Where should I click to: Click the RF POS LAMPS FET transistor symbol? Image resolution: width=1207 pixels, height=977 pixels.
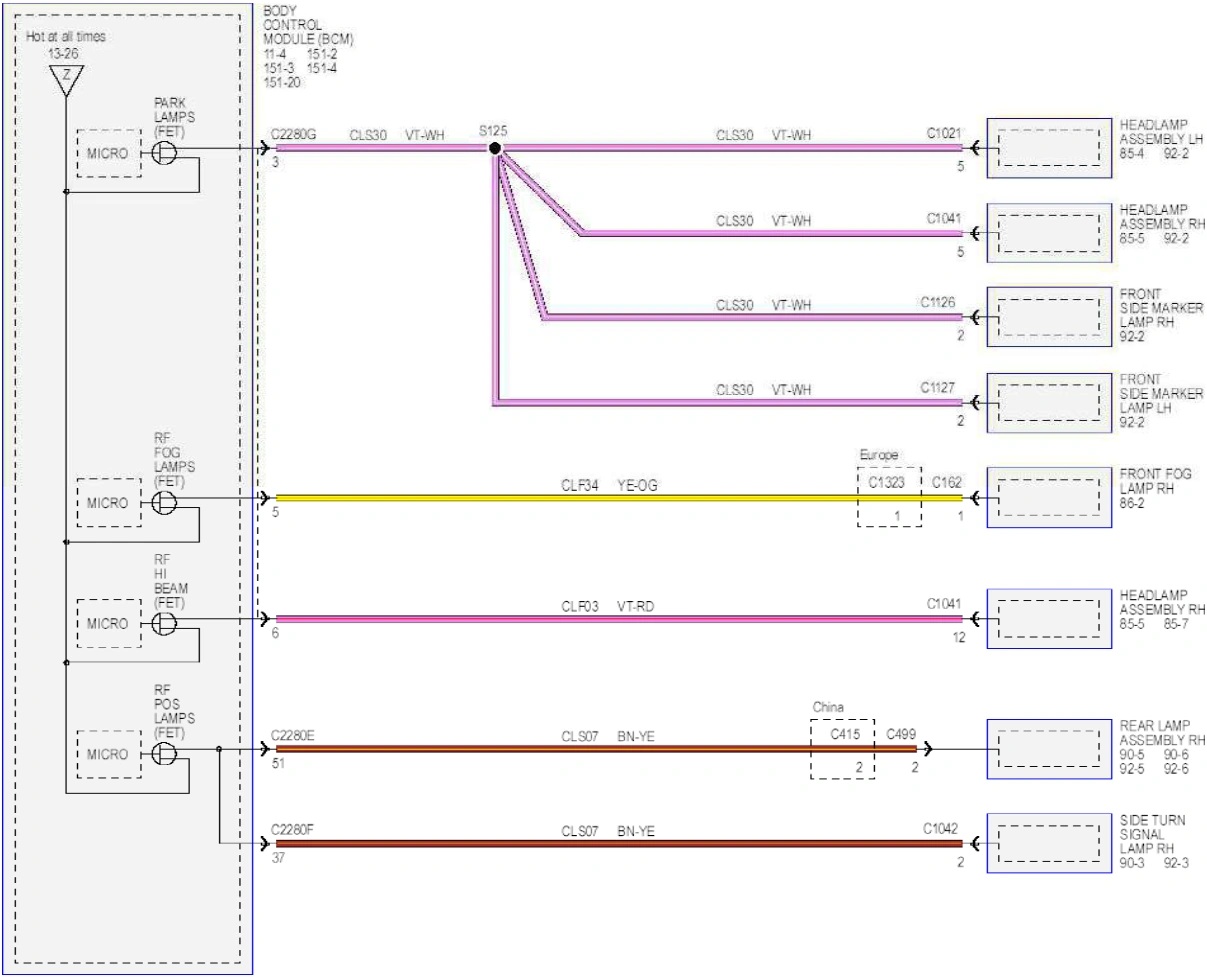click(165, 754)
